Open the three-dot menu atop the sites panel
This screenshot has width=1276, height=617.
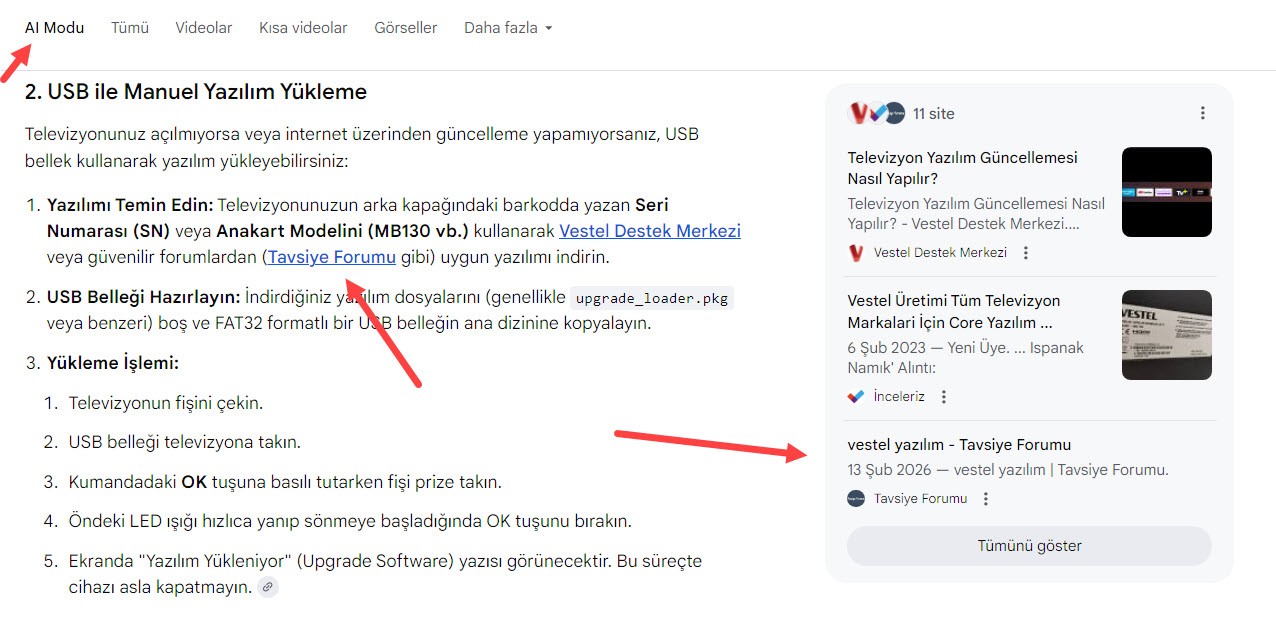point(1202,113)
